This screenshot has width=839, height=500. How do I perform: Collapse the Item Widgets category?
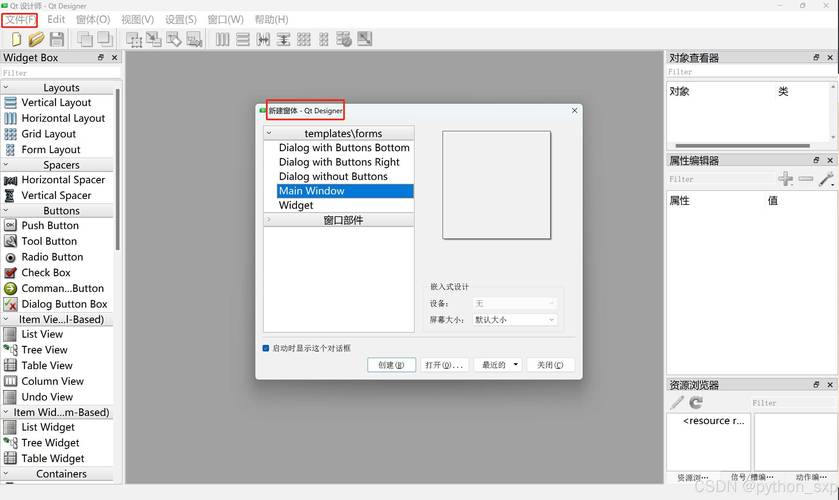coord(6,412)
